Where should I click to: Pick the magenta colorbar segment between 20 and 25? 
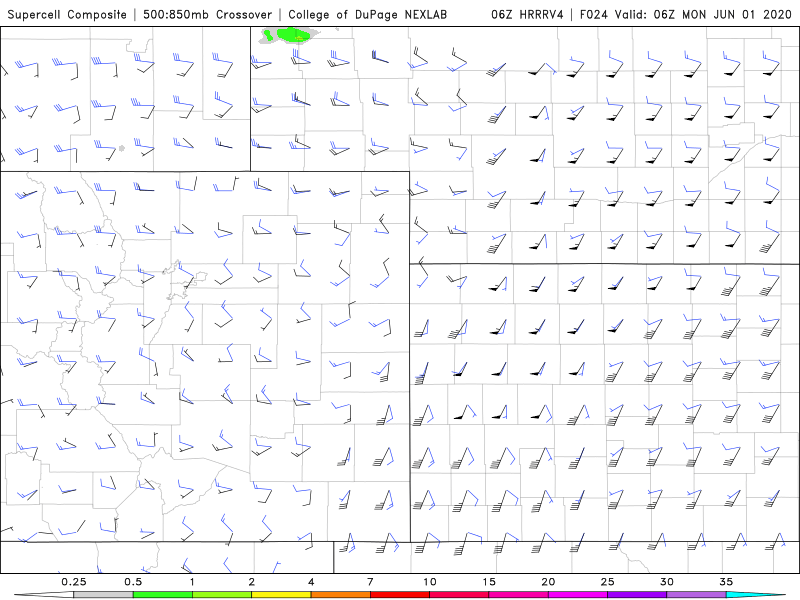click(x=578, y=595)
